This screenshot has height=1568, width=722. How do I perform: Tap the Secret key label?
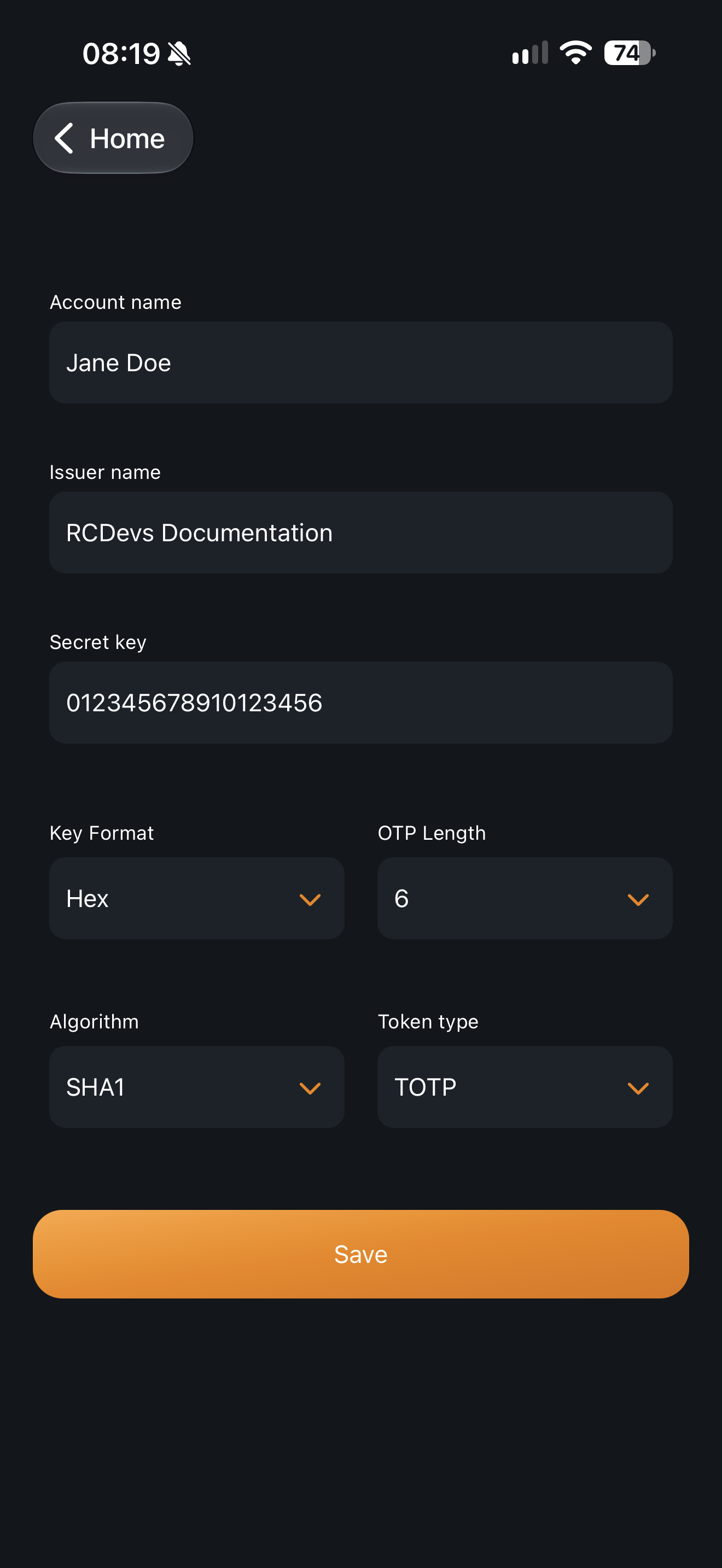click(98, 642)
